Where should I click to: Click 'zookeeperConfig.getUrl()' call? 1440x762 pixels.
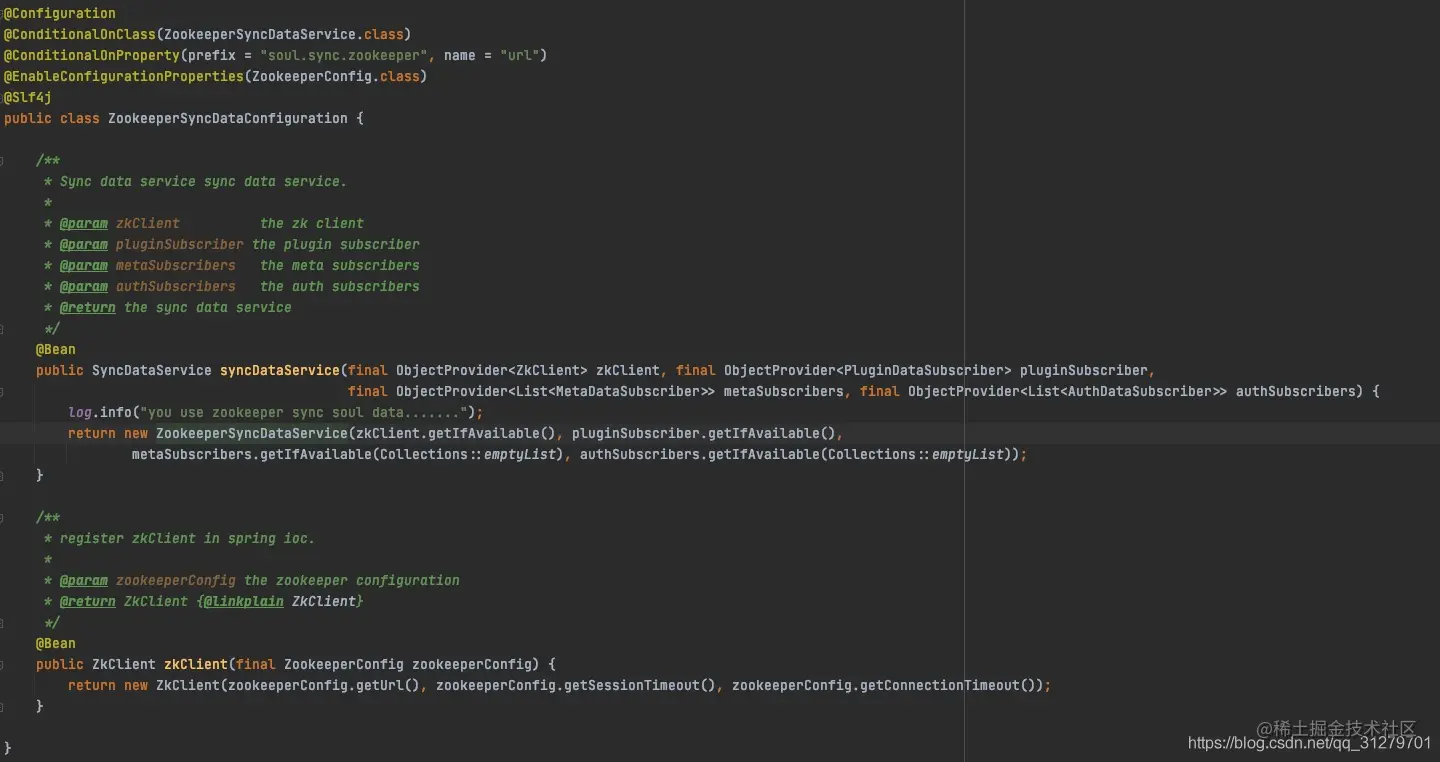point(324,685)
